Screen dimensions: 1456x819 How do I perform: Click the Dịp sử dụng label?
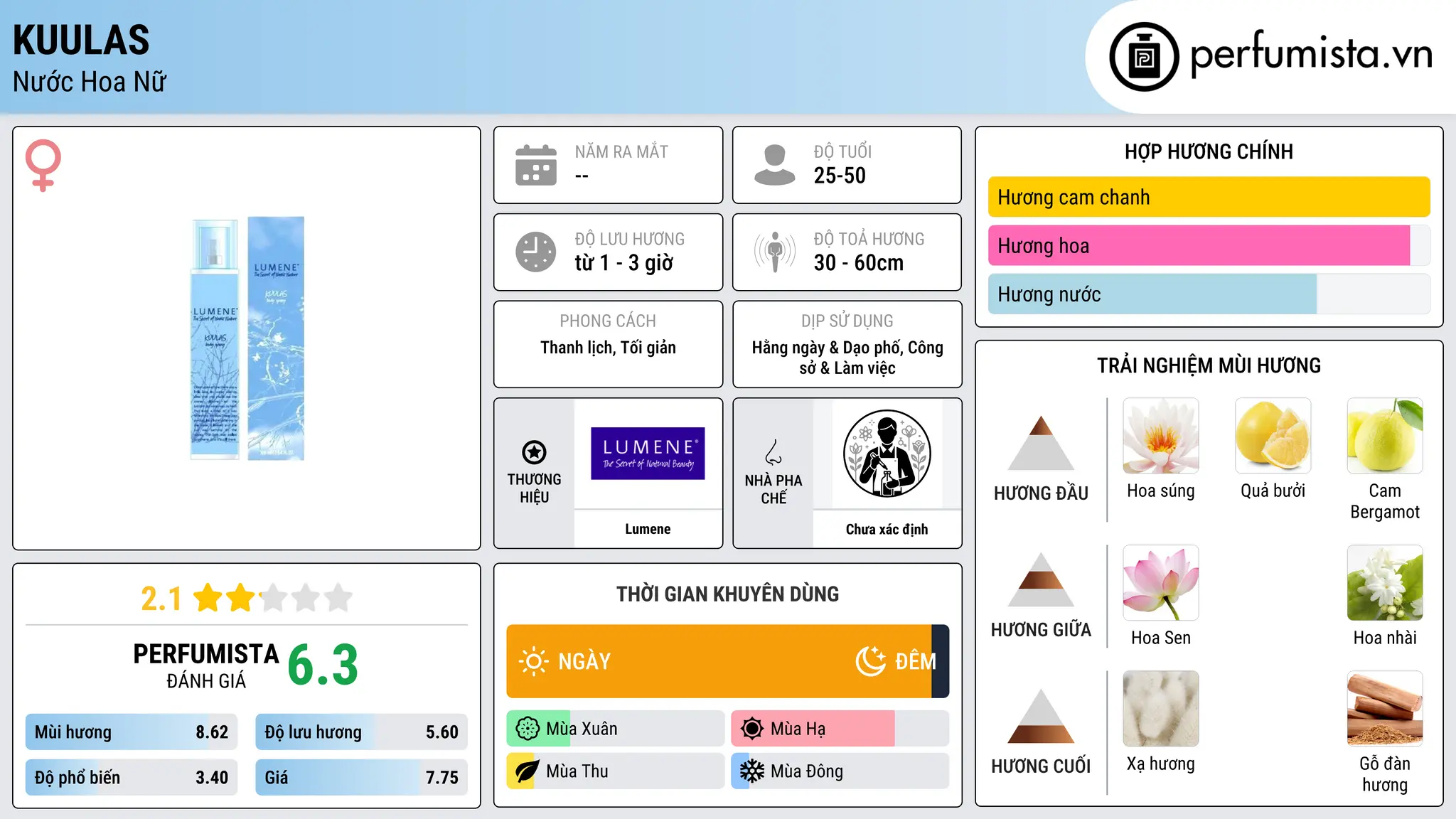click(847, 321)
